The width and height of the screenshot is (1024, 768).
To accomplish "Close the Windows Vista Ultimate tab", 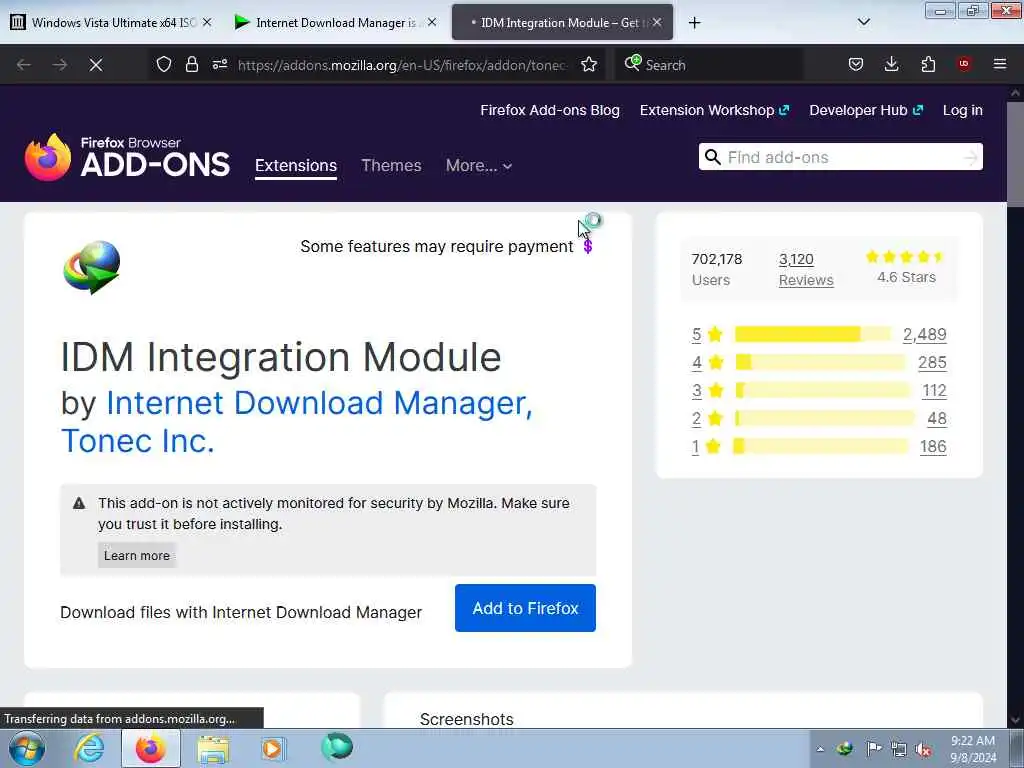I will pos(206,22).
